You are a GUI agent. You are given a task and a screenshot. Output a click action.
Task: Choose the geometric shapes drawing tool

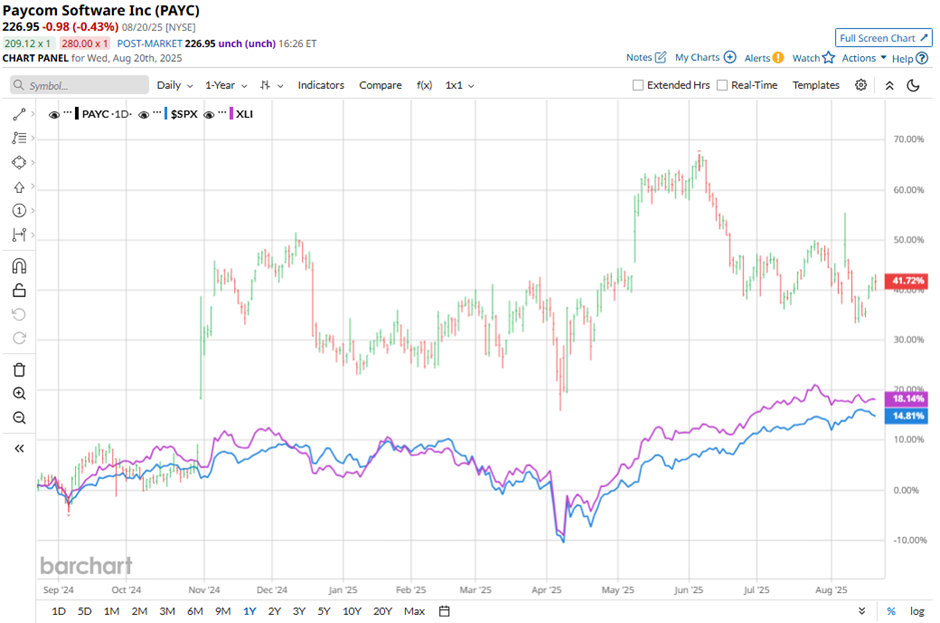pyautogui.click(x=19, y=162)
